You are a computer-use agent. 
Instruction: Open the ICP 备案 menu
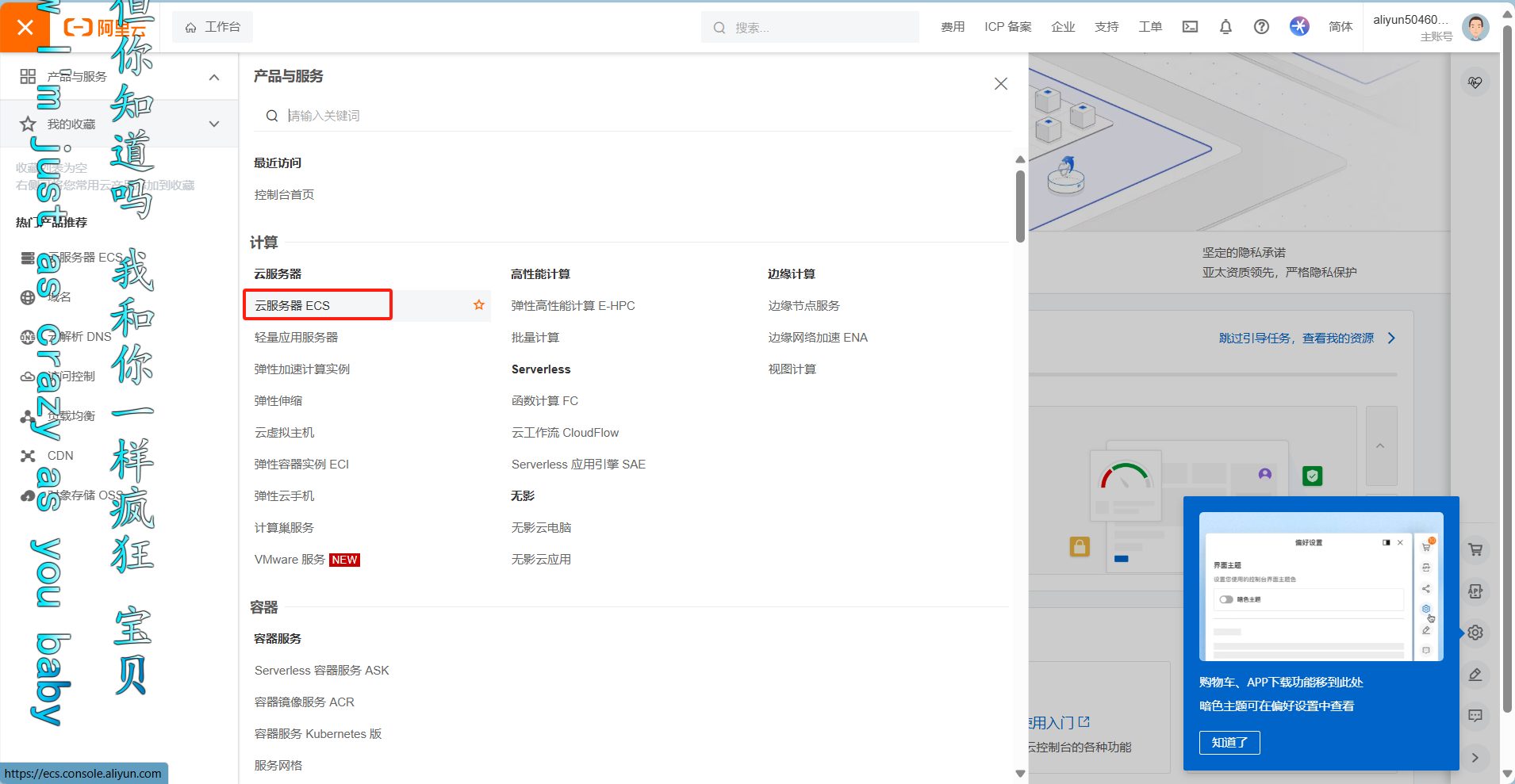coord(1008,27)
